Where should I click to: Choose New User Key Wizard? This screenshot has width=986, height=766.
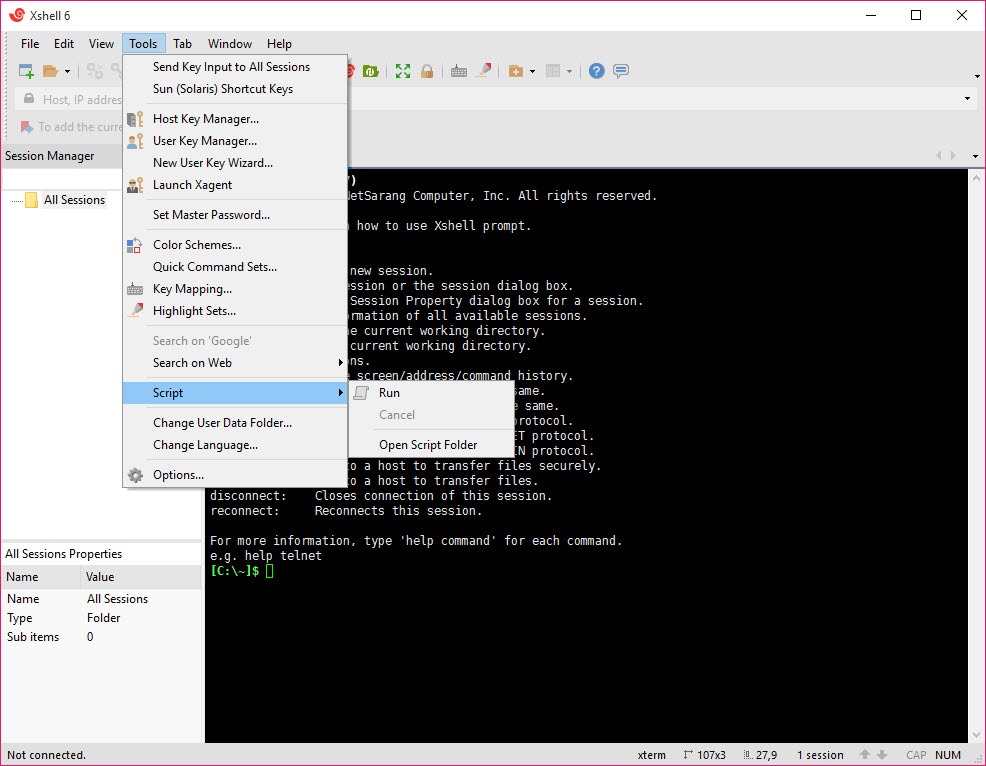[x=235, y=163]
